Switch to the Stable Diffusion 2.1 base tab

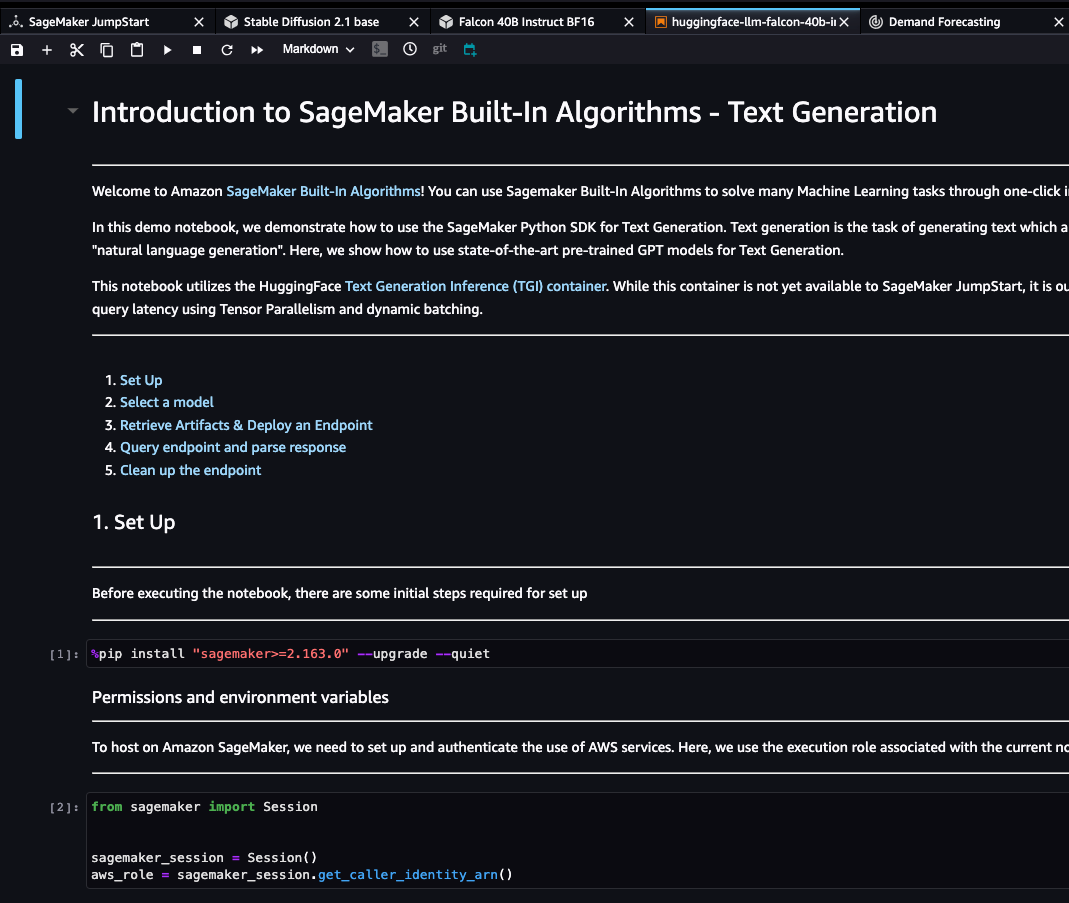coord(311,22)
